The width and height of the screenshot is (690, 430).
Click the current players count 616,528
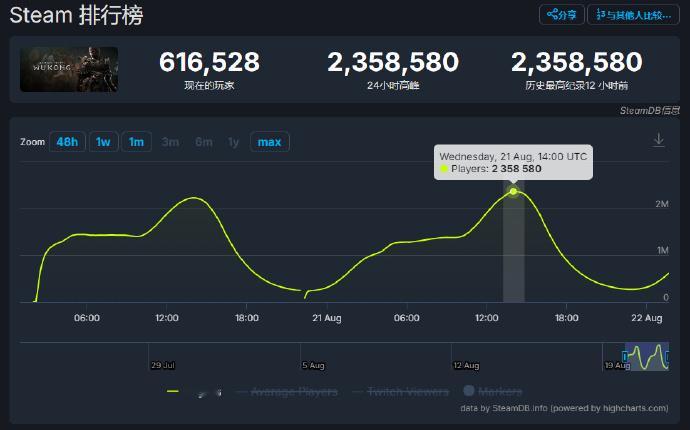click(x=209, y=62)
